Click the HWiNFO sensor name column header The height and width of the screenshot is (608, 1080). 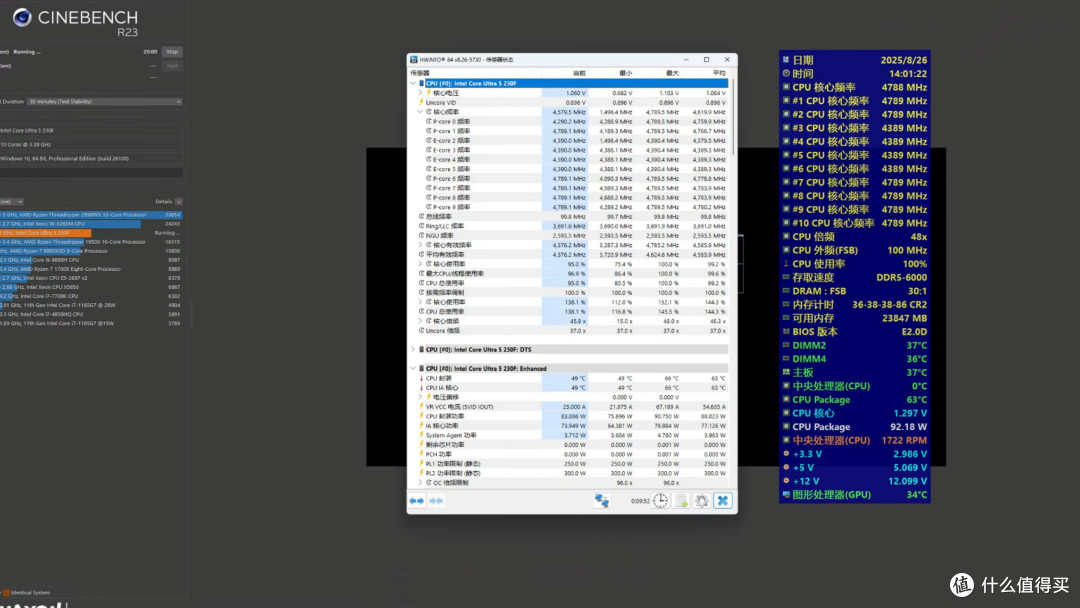(x=475, y=73)
